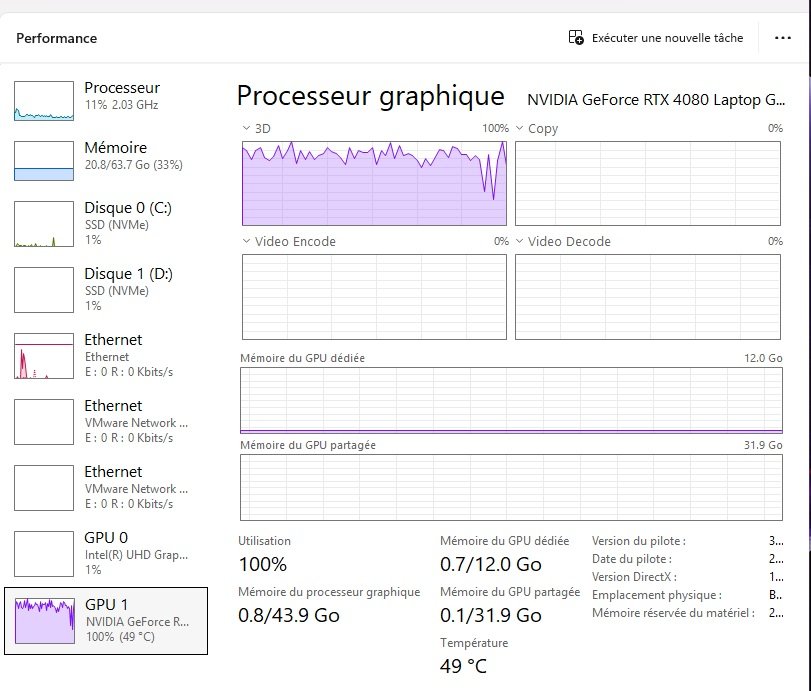
Task: Click the 12.0 Go graph maximum label
Action: pos(763,358)
